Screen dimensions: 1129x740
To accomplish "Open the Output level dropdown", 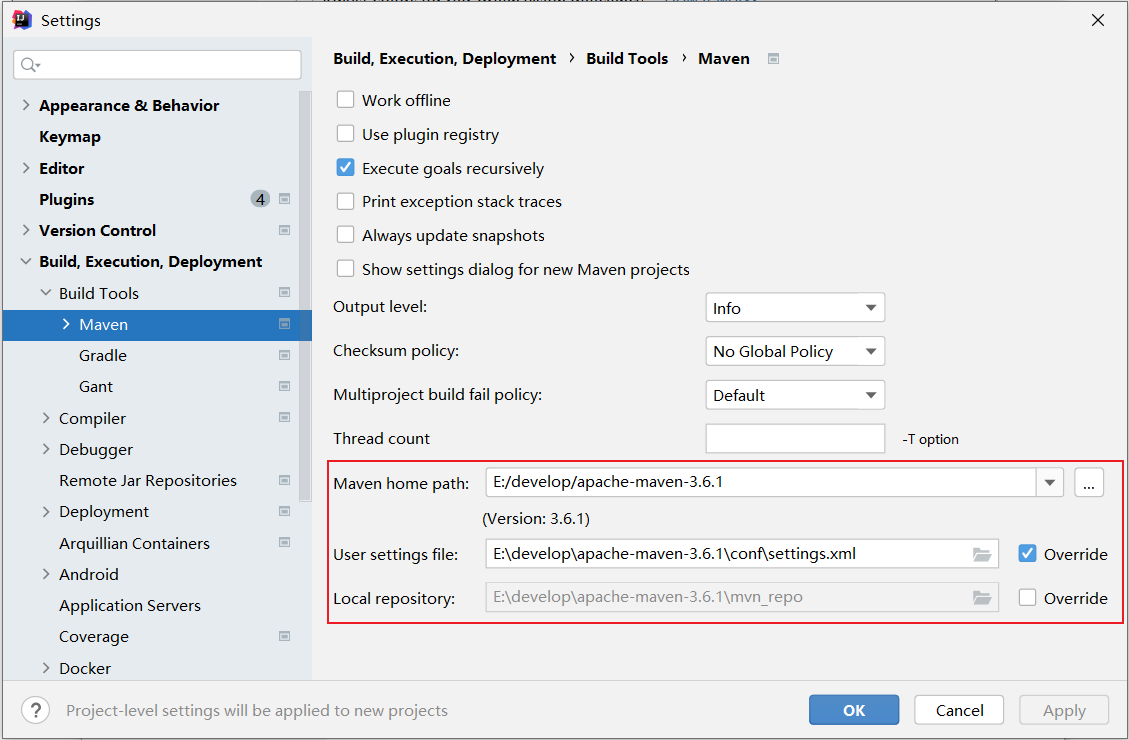I will [795, 308].
